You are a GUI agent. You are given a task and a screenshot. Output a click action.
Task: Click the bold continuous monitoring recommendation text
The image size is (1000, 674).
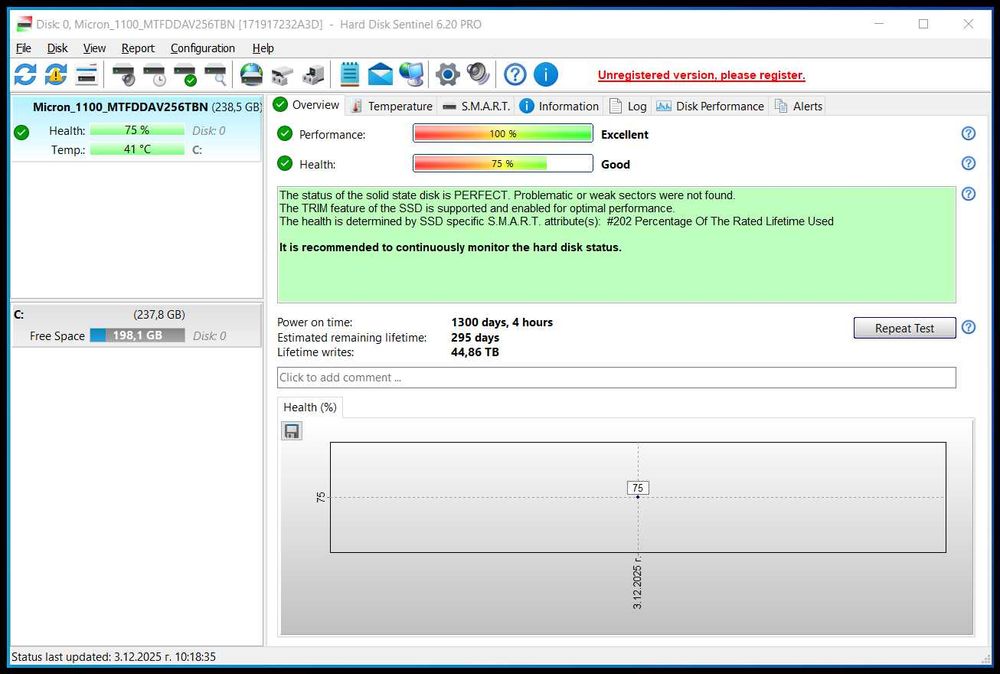450,247
